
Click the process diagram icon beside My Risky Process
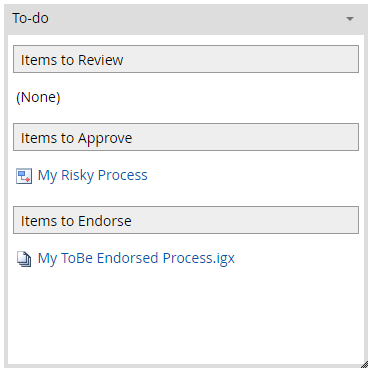(x=24, y=176)
